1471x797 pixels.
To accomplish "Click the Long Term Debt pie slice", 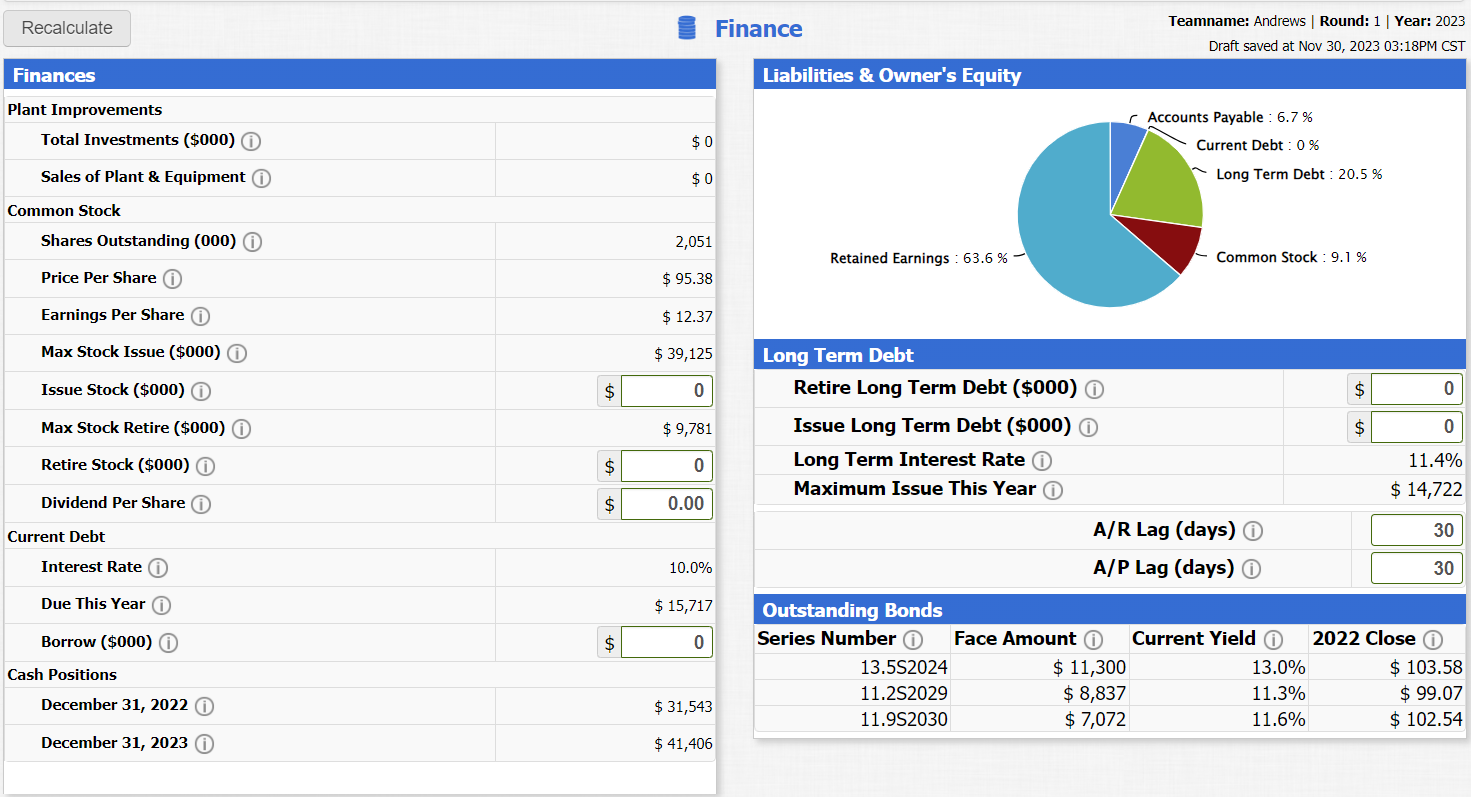I will point(1162,185).
